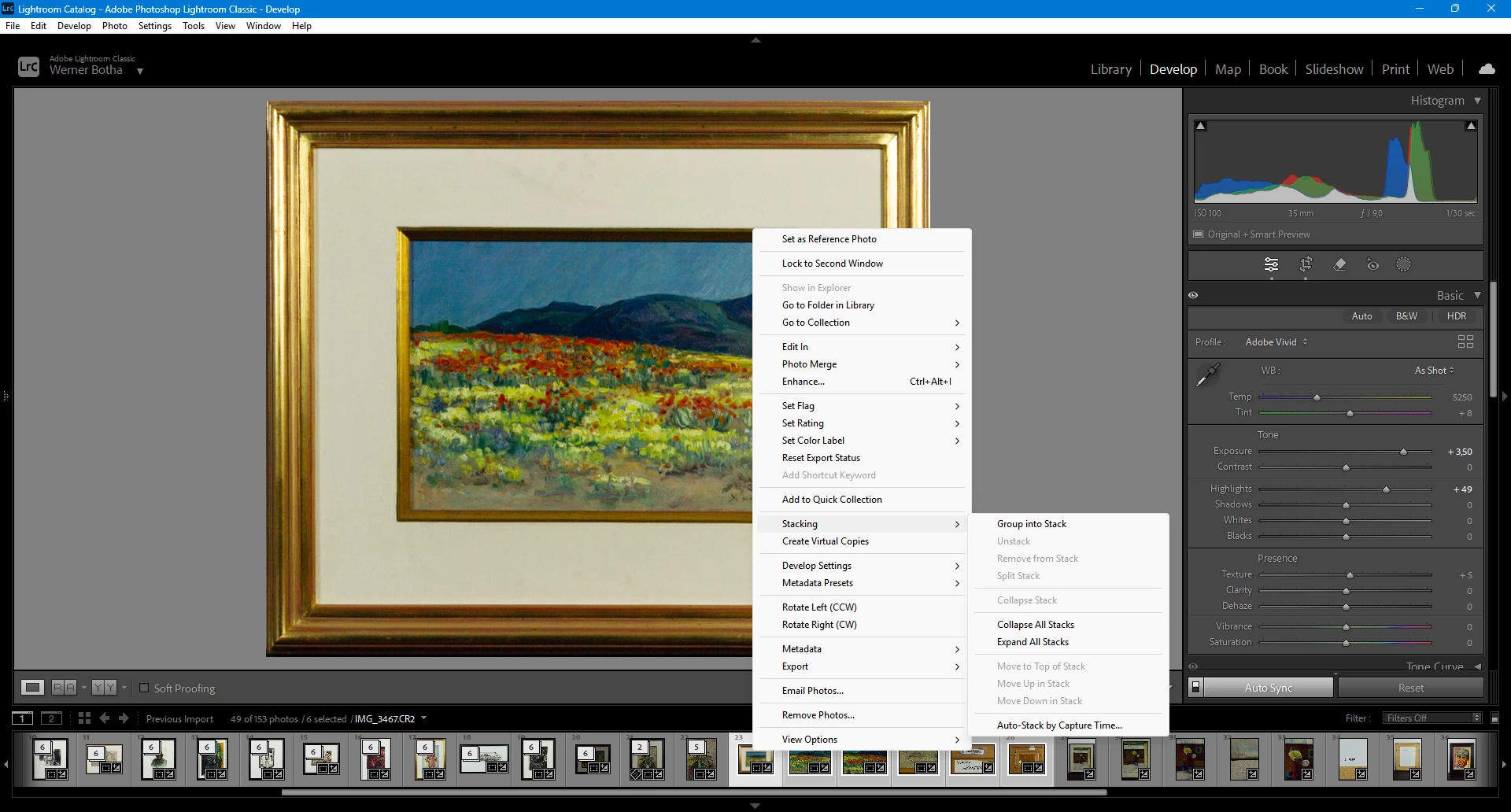Select the Healing eraser tool
This screenshot has height=812, width=1511.
pyautogui.click(x=1339, y=265)
